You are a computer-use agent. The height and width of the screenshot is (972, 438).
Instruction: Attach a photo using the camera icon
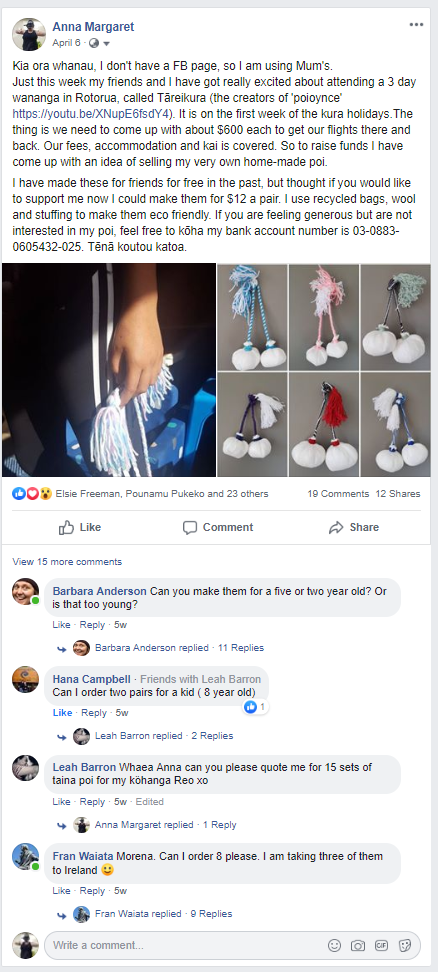click(358, 945)
